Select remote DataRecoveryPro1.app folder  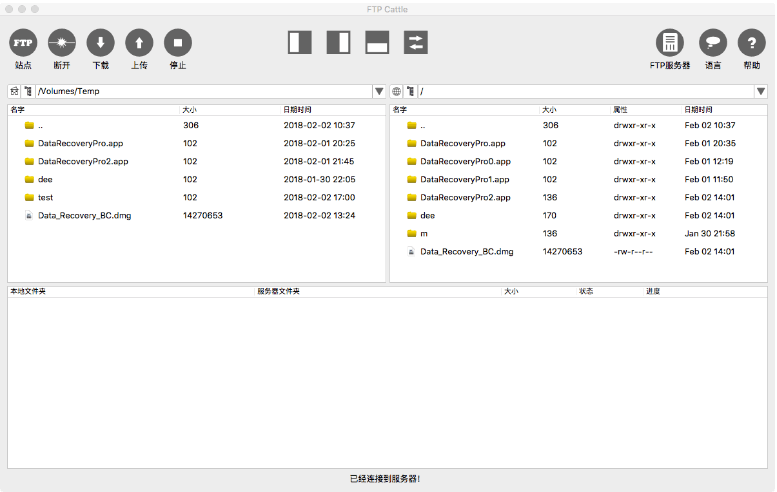(x=579, y=179)
